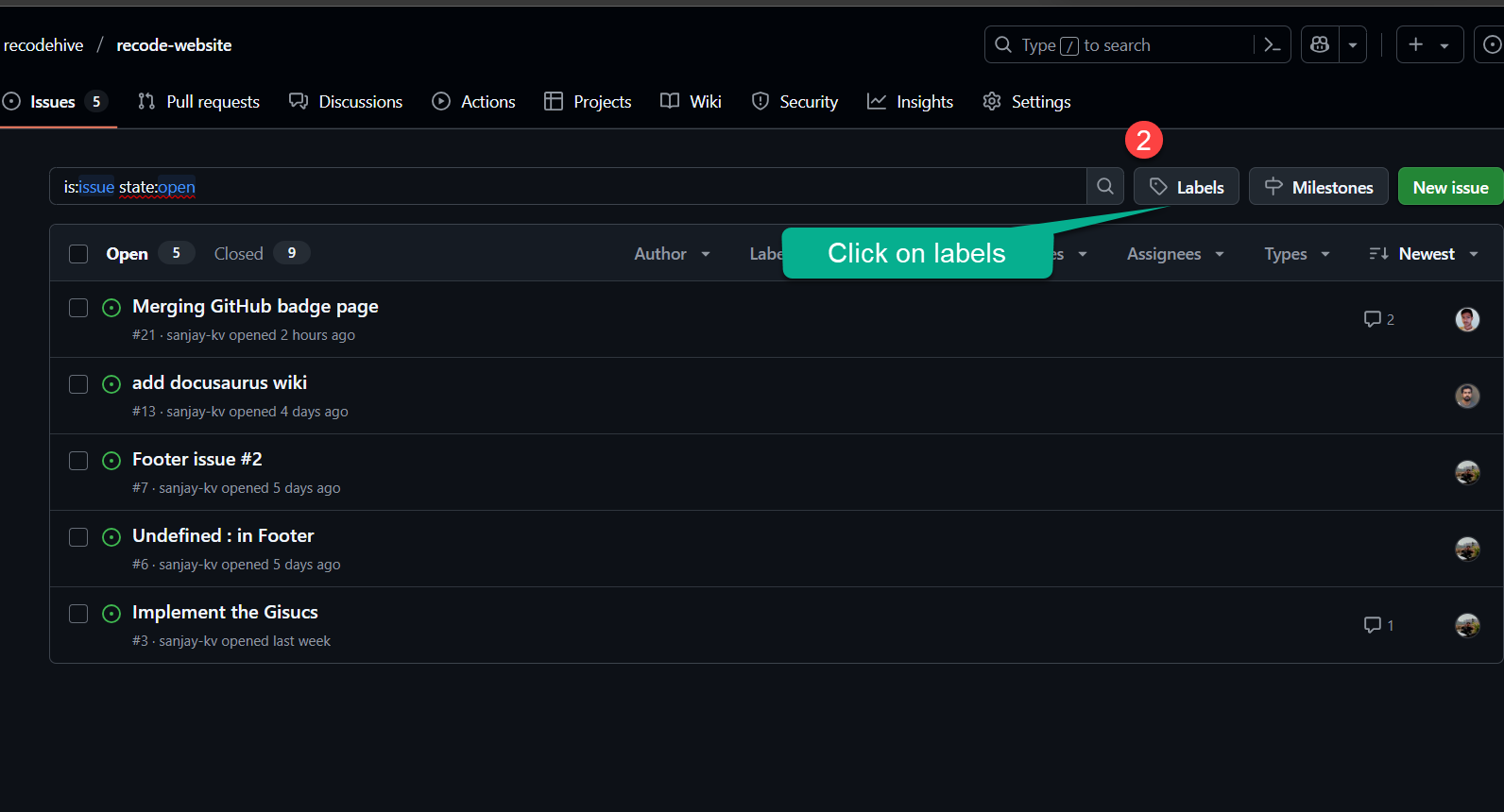Image resolution: width=1504 pixels, height=812 pixels.
Task: Open issue 'add docusaurus wiki'
Action: tap(219, 382)
